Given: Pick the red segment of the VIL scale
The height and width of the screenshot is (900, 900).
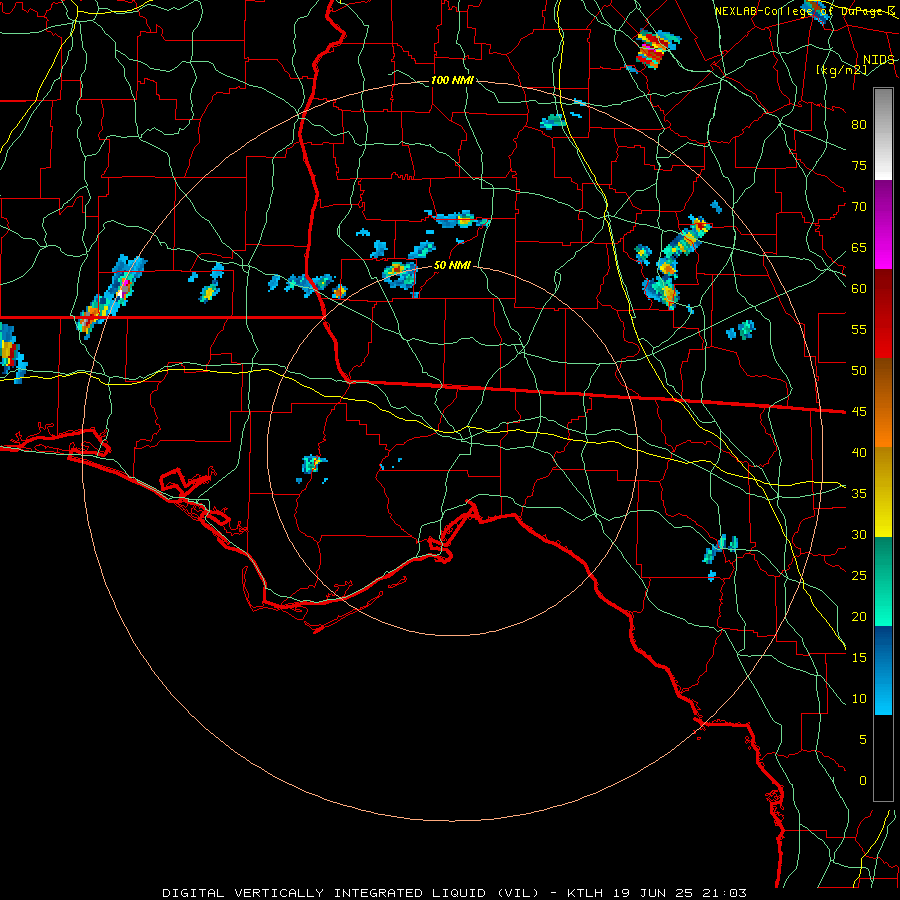Looking at the screenshot, I should 883,313.
